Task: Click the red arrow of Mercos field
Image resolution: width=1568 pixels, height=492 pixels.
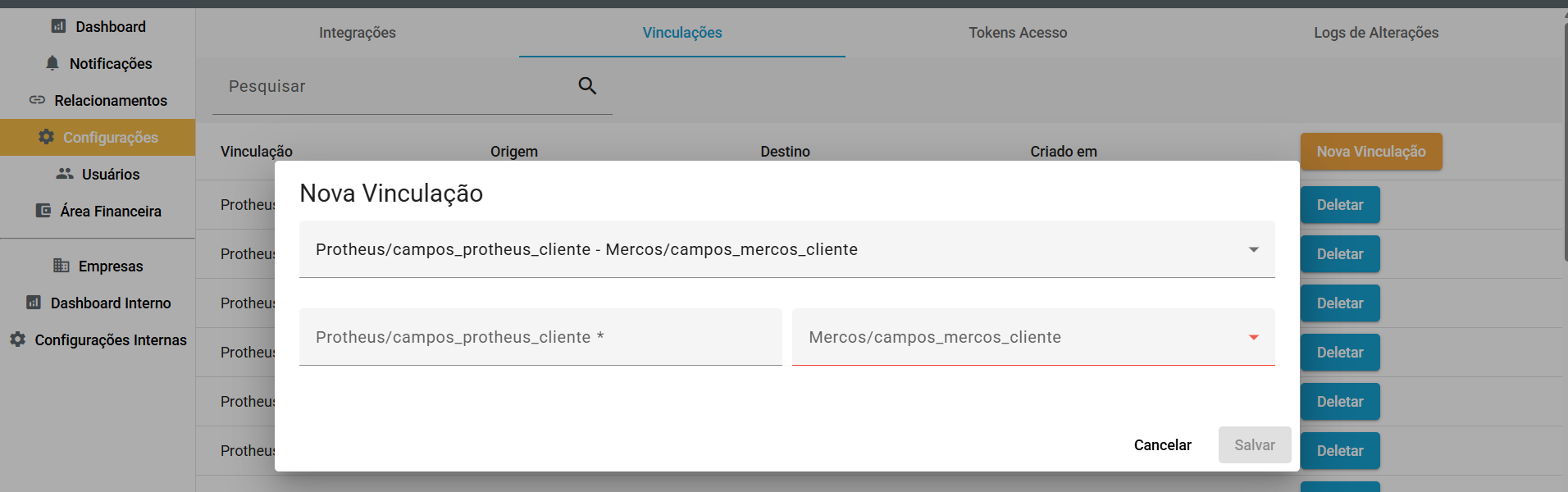Action: (x=1253, y=337)
